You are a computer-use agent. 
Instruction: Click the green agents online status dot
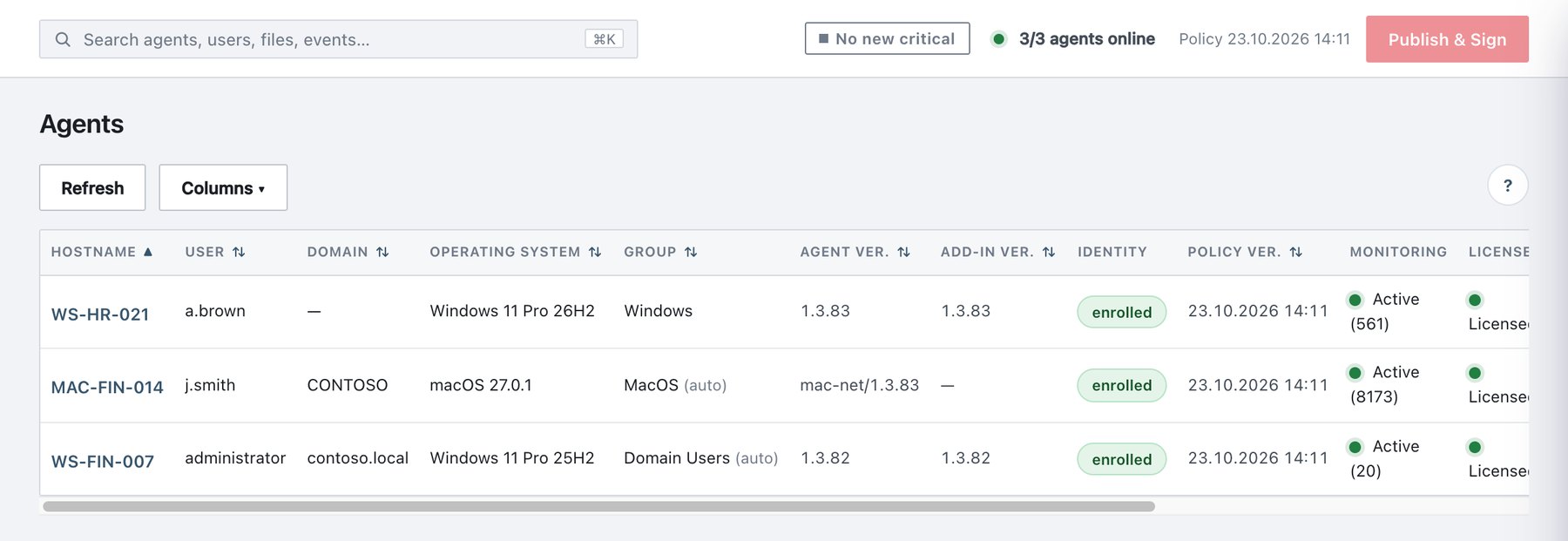[x=999, y=38]
